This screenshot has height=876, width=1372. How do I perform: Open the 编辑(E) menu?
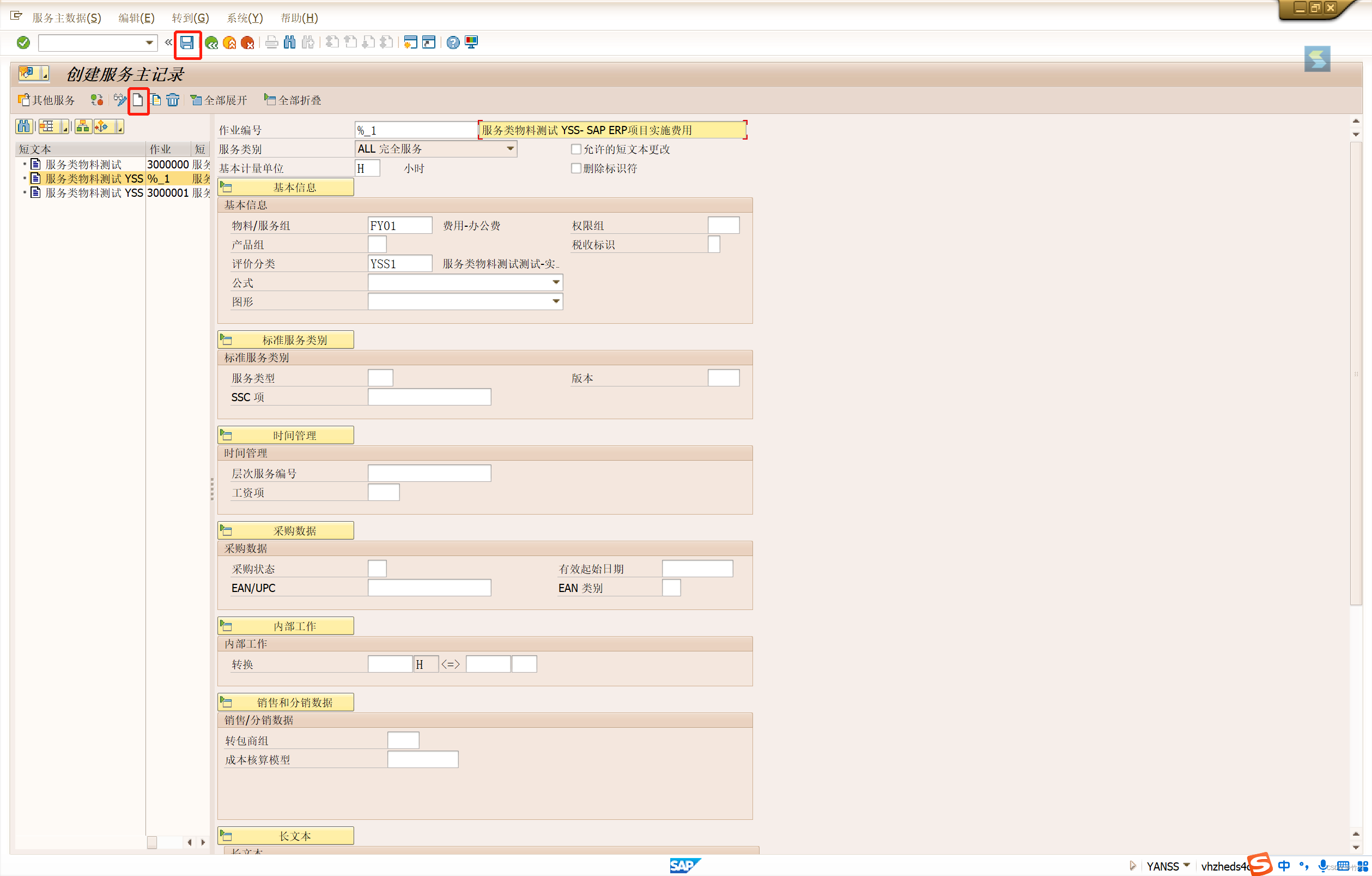click(136, 17)
